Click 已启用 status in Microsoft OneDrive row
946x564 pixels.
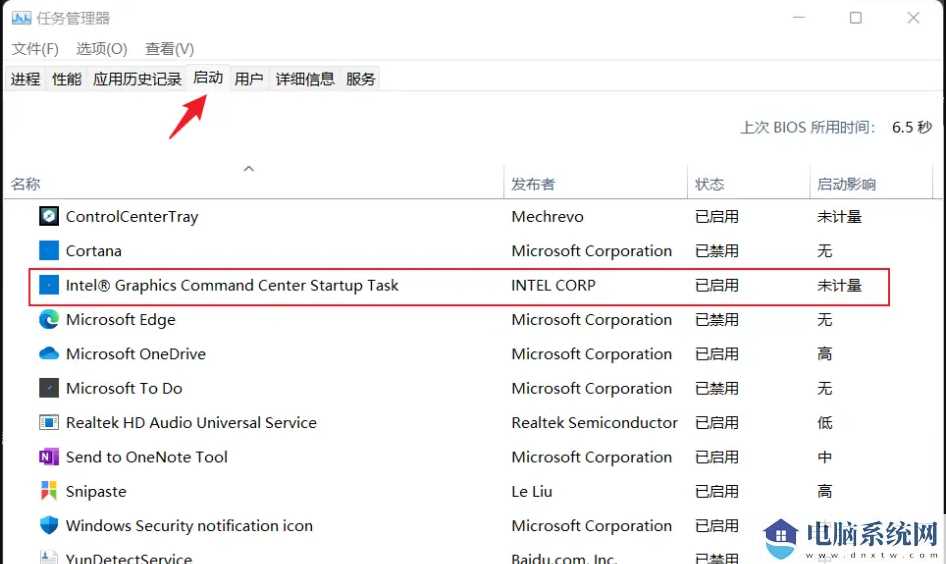(717, 354)
